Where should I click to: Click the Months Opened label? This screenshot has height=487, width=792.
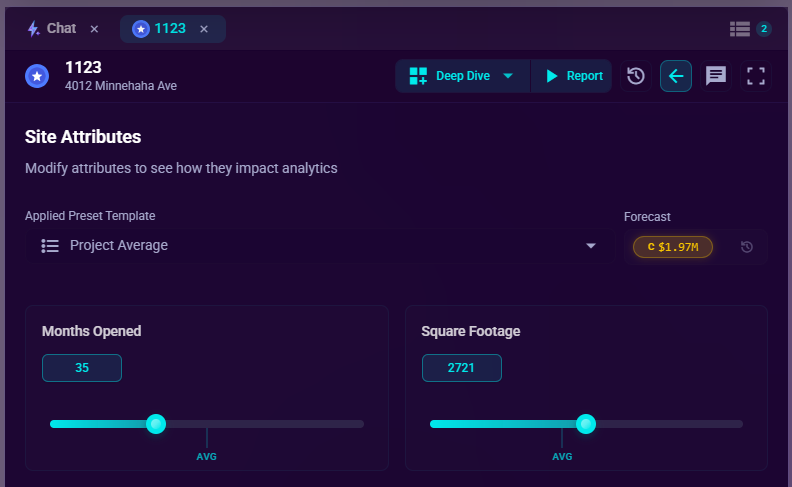[91, 331]
